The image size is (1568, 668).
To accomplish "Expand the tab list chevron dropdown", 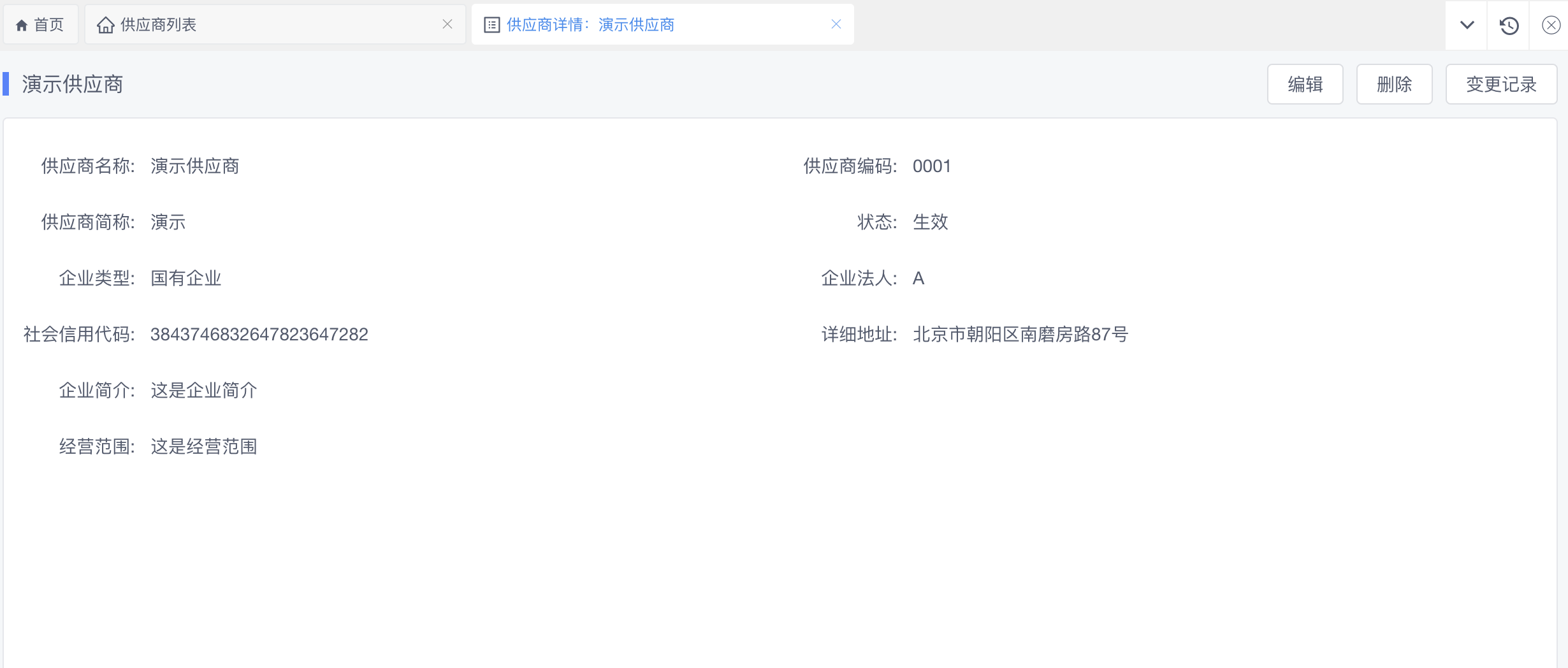I will coord(1467,25).
